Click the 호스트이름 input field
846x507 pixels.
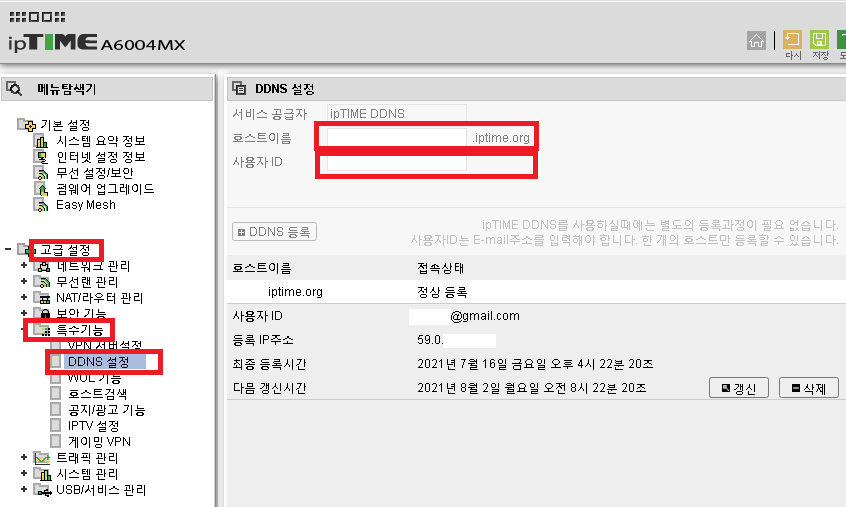tap(397, 138)
